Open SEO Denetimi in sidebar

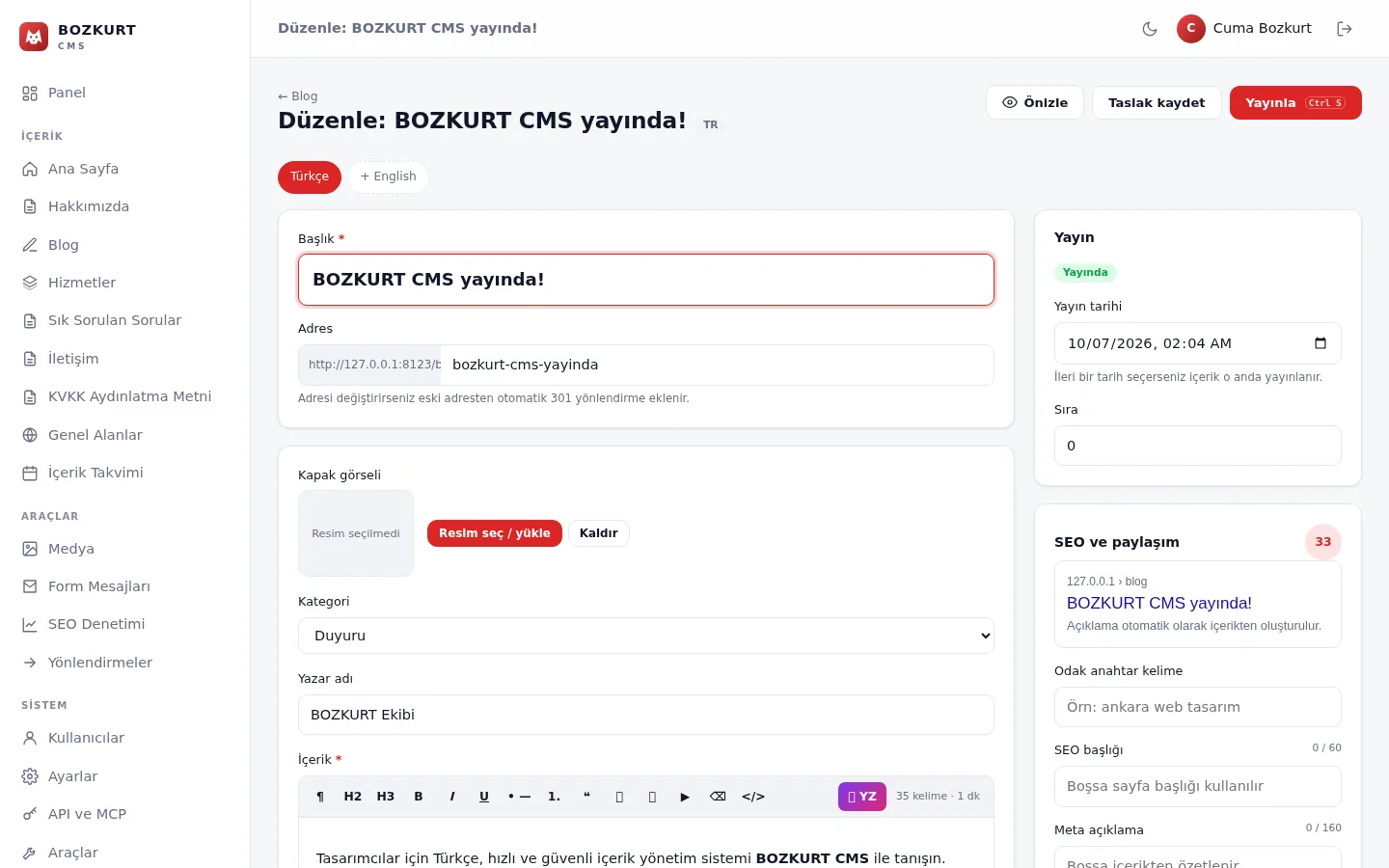pos(124,624)
